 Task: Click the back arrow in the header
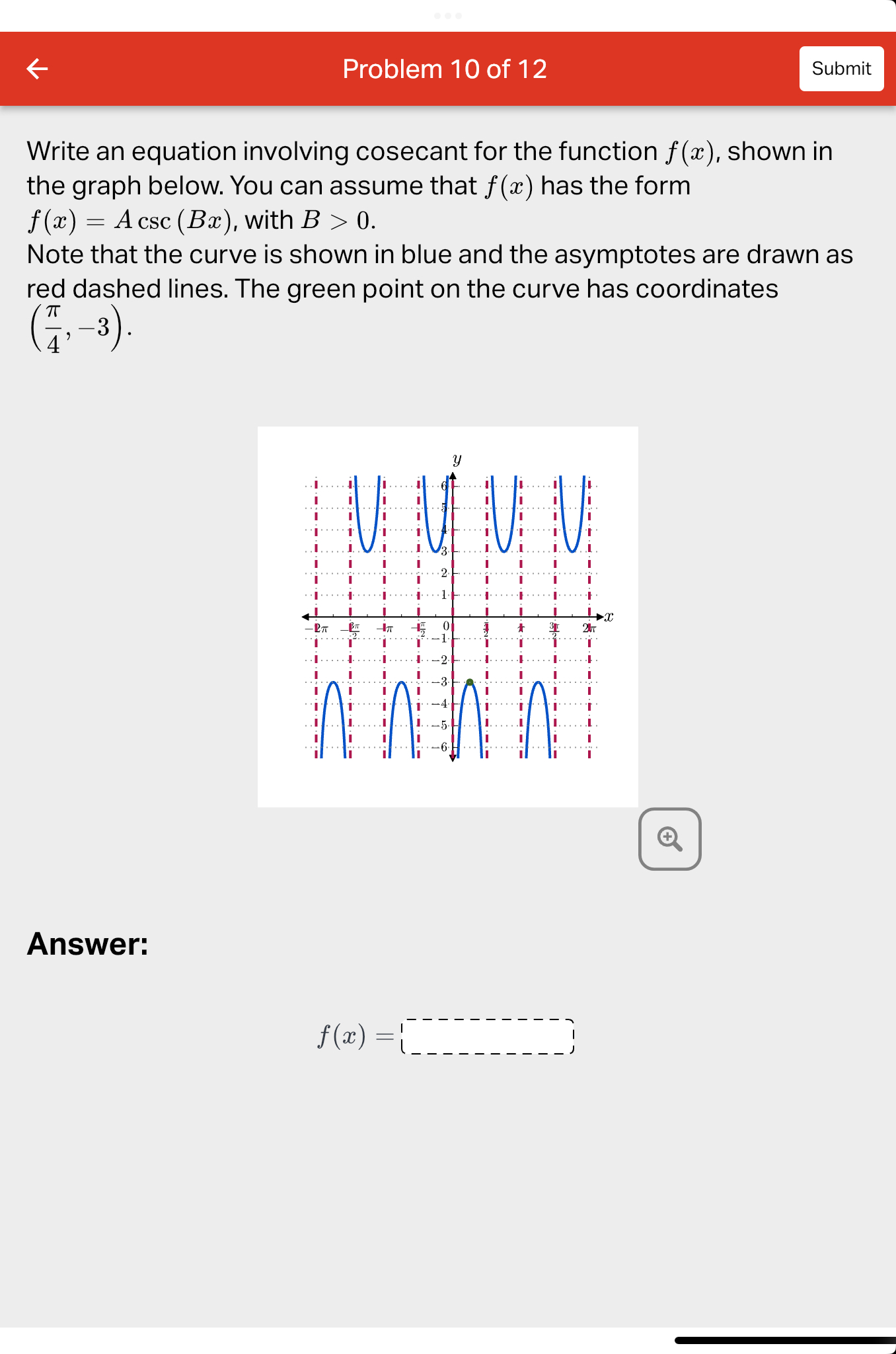(x=38, y=69)
